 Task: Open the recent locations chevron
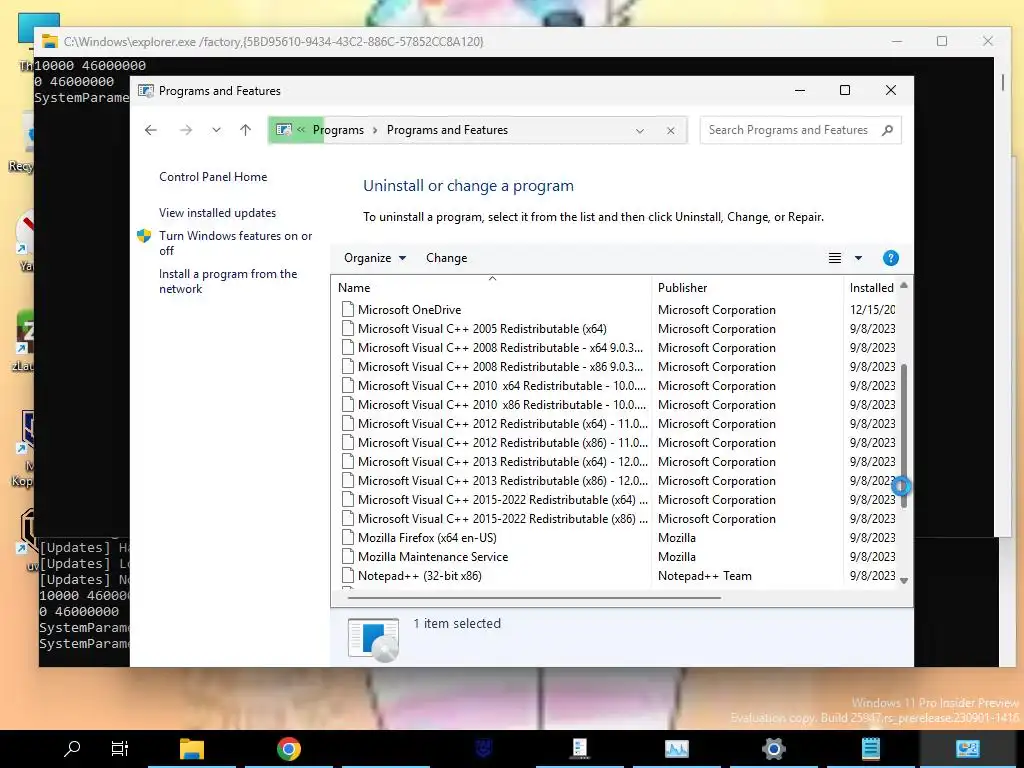coord(216,130)
